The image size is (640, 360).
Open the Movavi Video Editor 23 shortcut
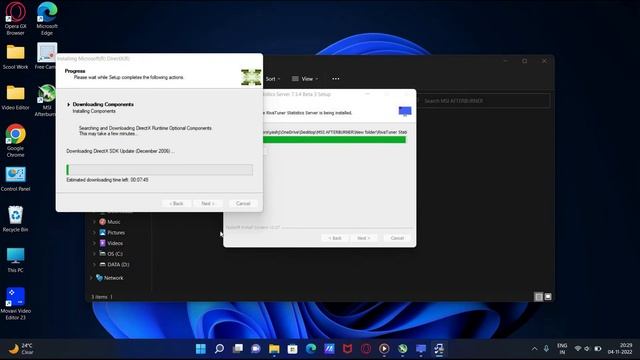pyautogui.click(x=16, y=303)
